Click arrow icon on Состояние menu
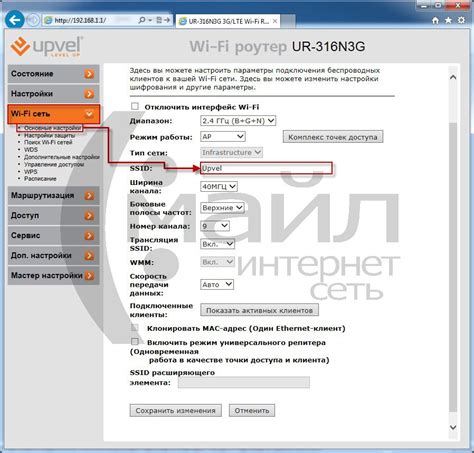Viewport: 474px width, 453px height. coord(89,74)
